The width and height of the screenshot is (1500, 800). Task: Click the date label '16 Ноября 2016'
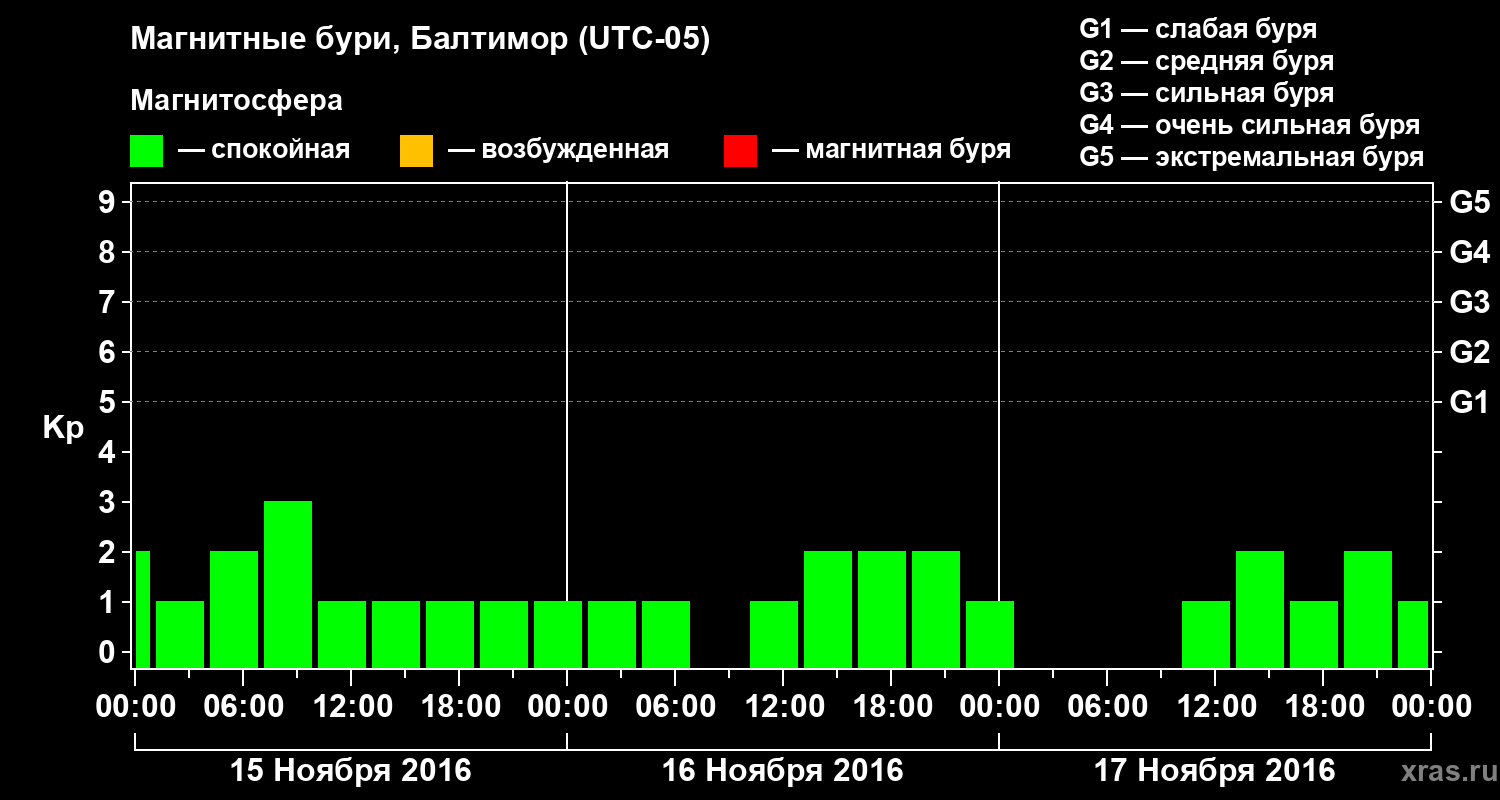click(783, 771)
